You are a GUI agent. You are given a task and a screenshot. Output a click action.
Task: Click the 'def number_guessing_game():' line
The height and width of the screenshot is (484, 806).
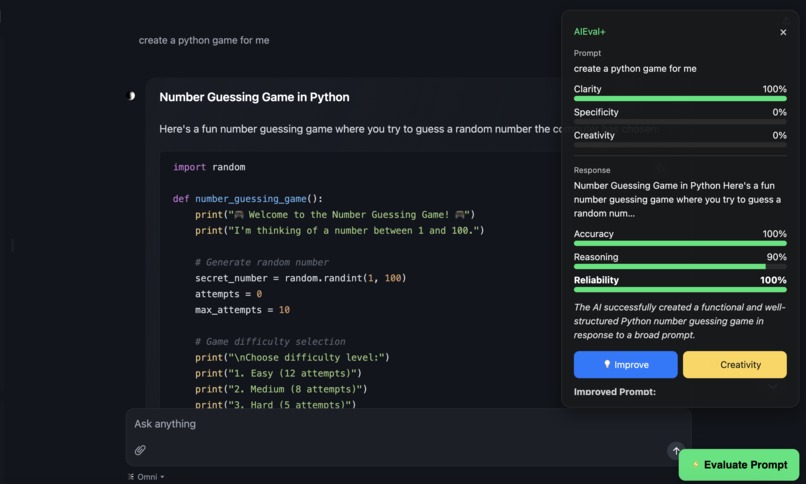click(x=248, y=199)
